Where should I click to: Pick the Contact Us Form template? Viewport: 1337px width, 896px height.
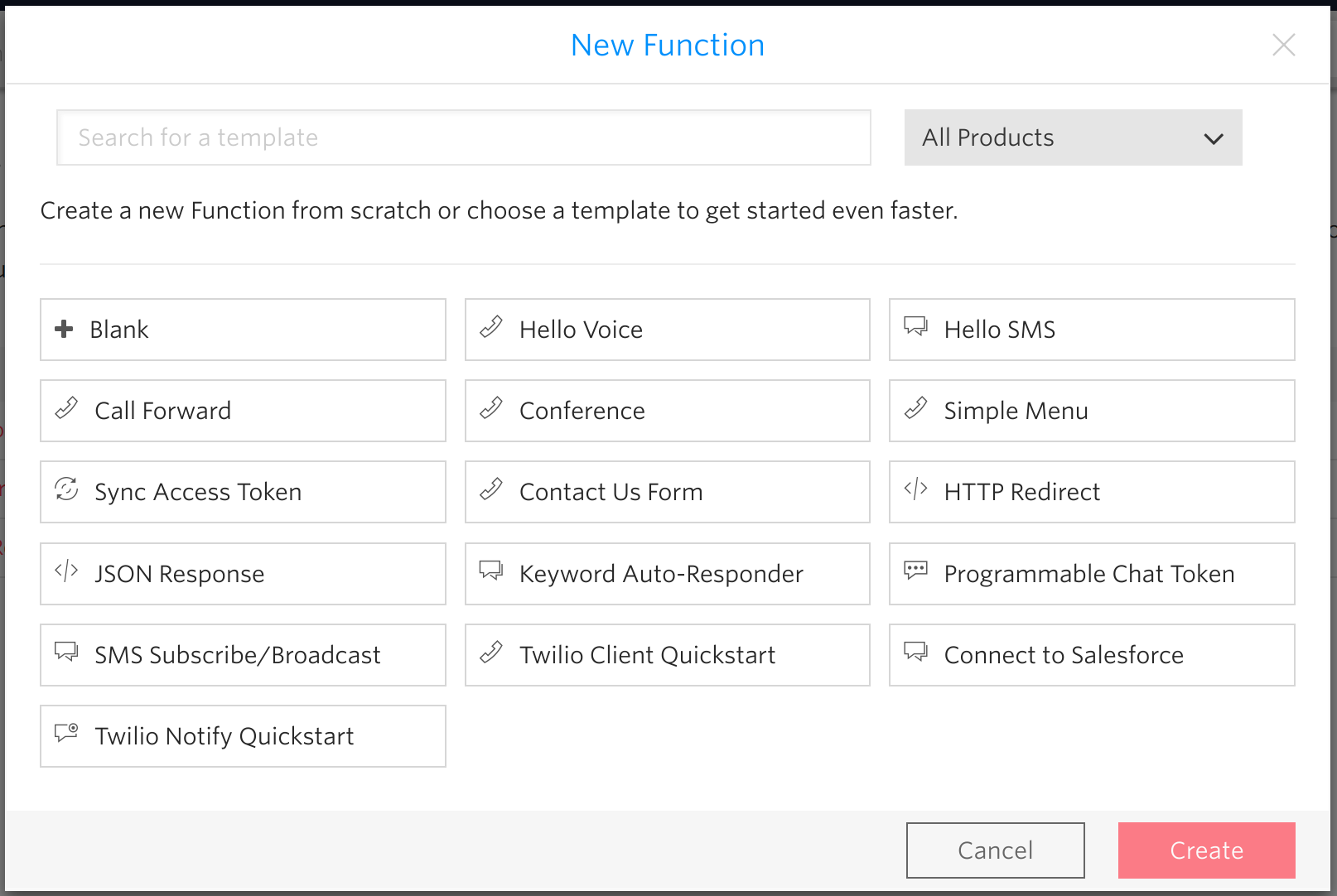point(667,492)
